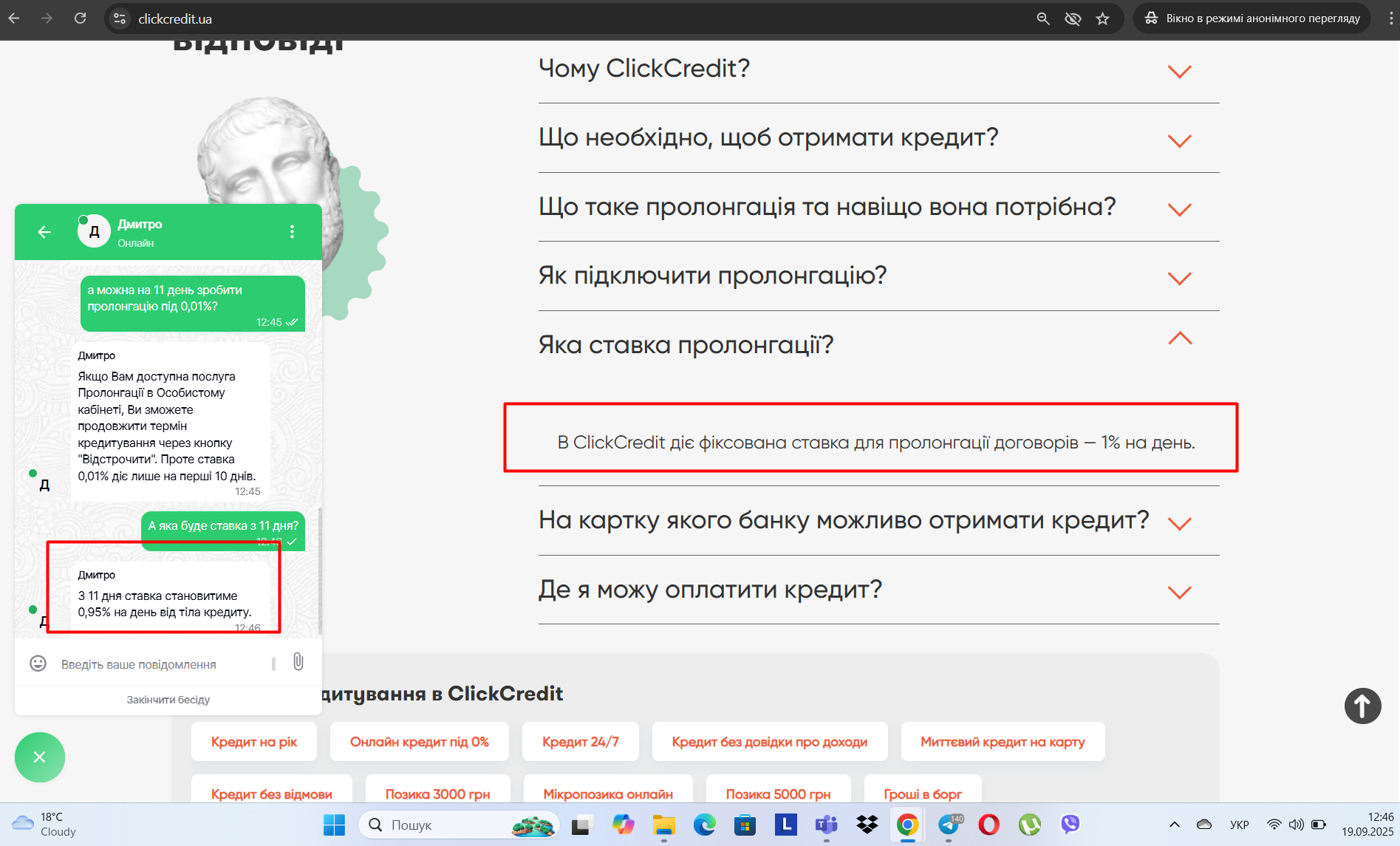Viewport: 1400px width, 846px height.
Task: Open the 'Кредит без відмови' link
Action: click(272, 789)
